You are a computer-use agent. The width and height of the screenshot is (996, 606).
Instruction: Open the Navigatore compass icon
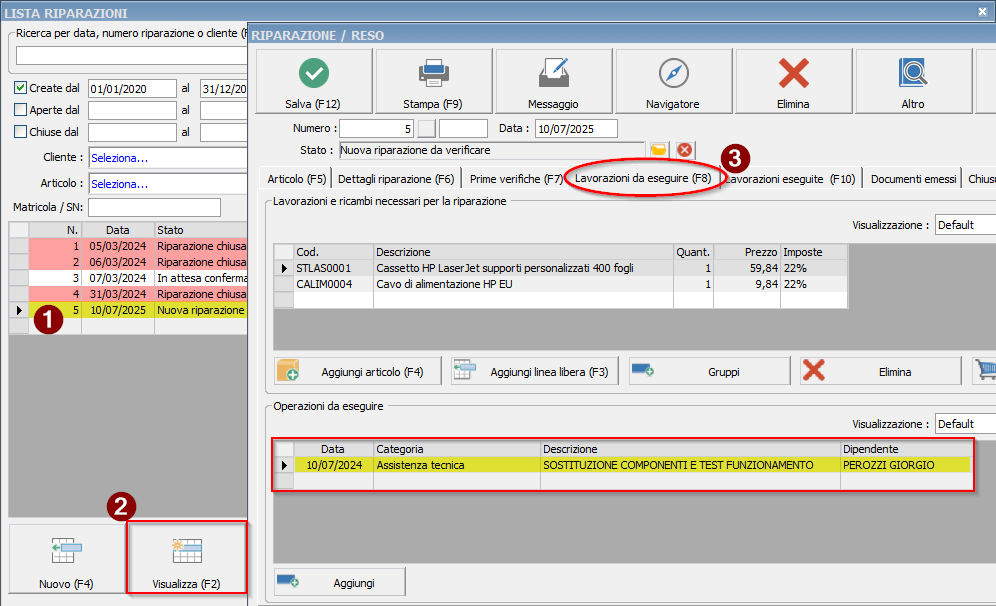(673, 74)
